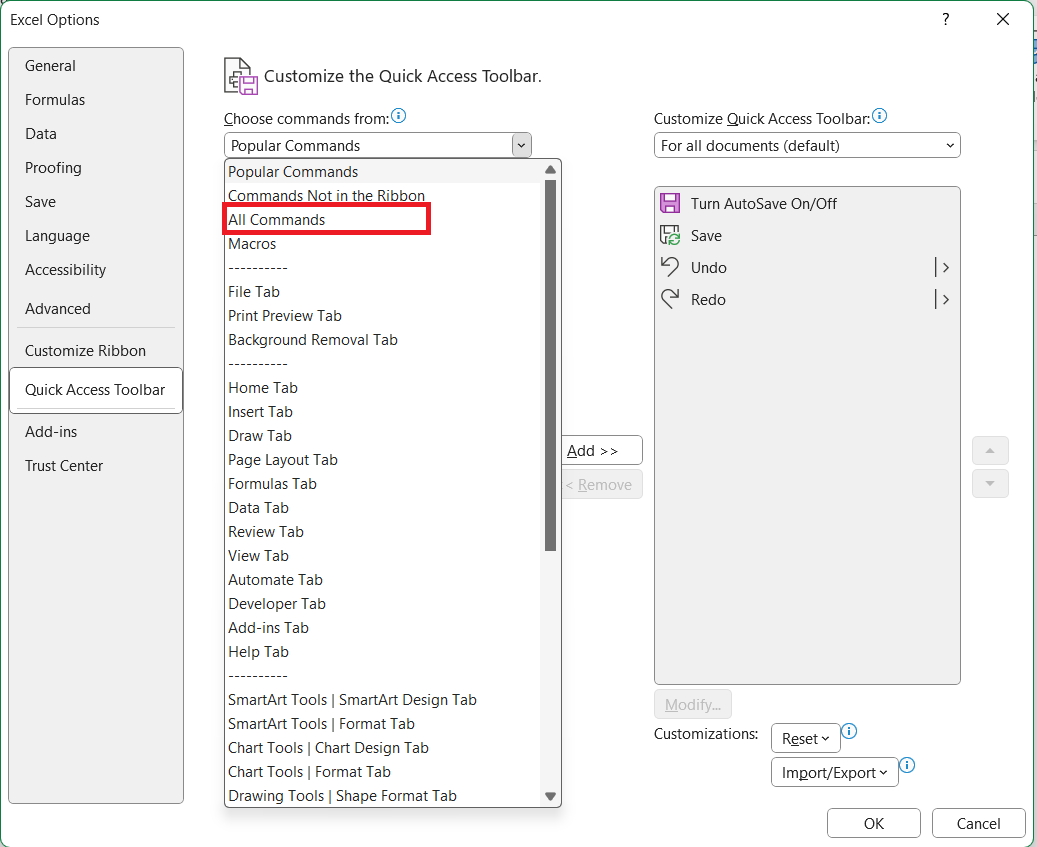Image resolution: width=1037 pixels, height=847 pixels.
Task: Click the Redo arrow icon
Action: pos(670,299)
